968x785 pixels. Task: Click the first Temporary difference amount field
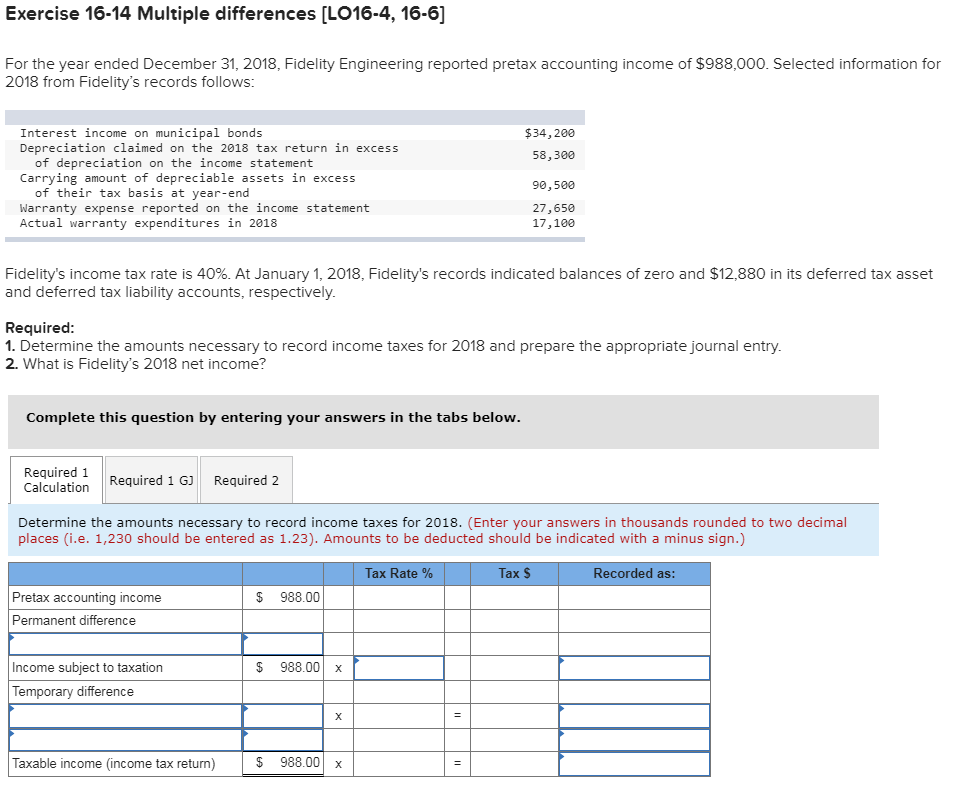(x=283, y=715)
